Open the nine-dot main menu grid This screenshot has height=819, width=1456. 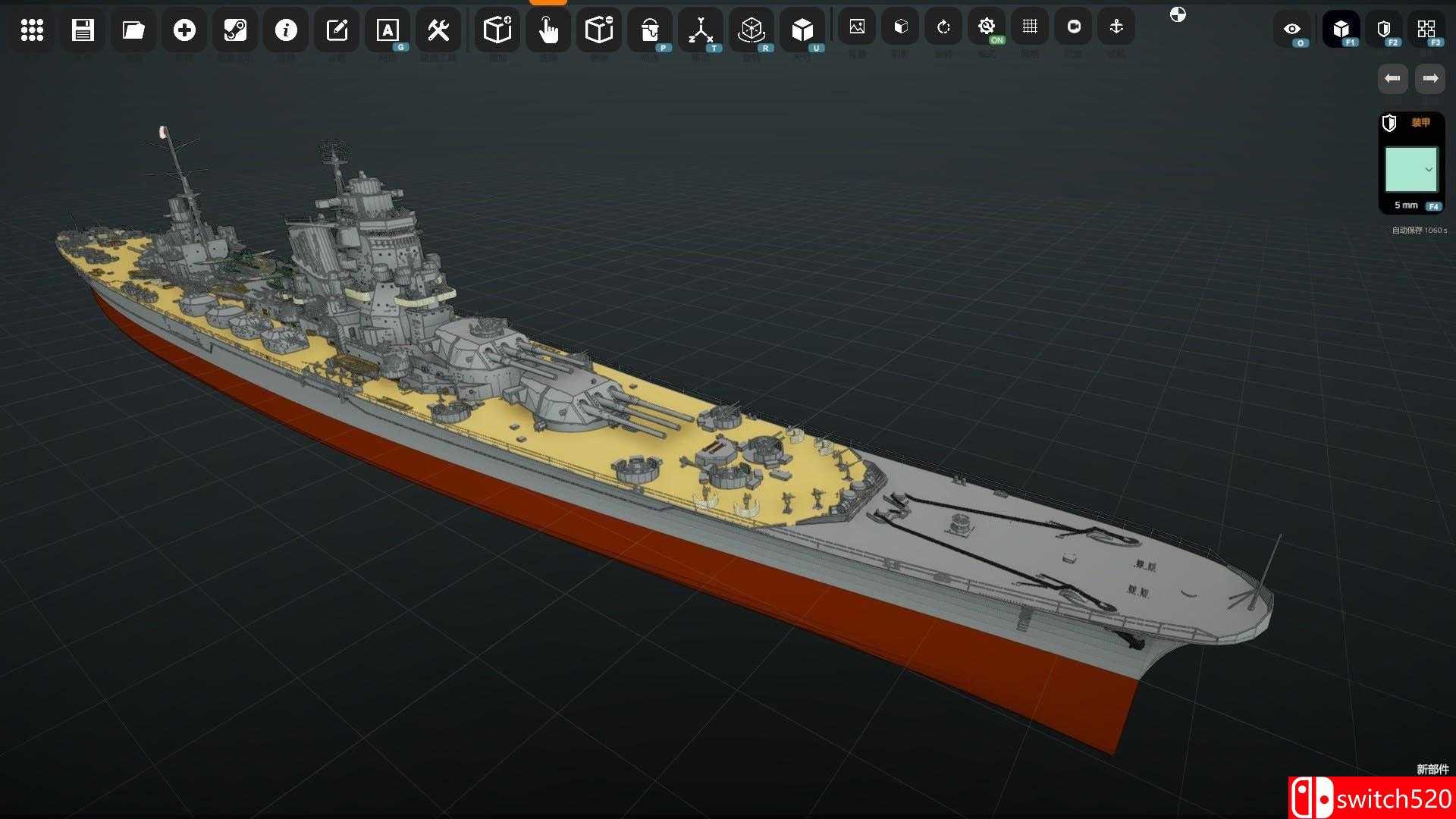click(x=32, y=30)
